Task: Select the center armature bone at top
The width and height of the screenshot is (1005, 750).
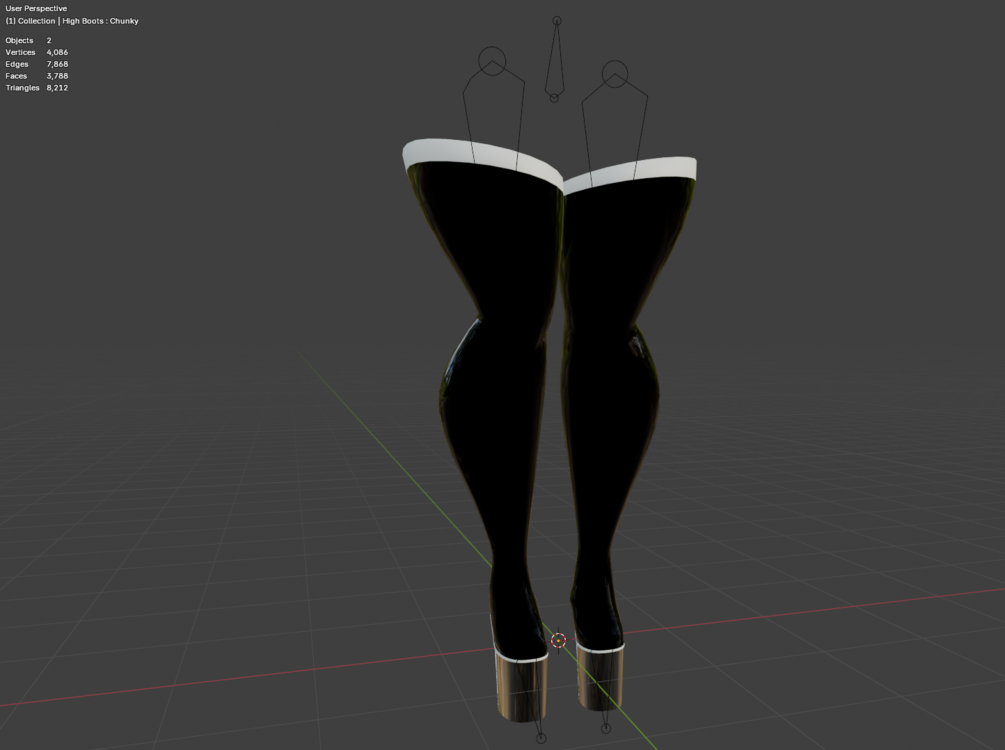Action: point(556,59)
